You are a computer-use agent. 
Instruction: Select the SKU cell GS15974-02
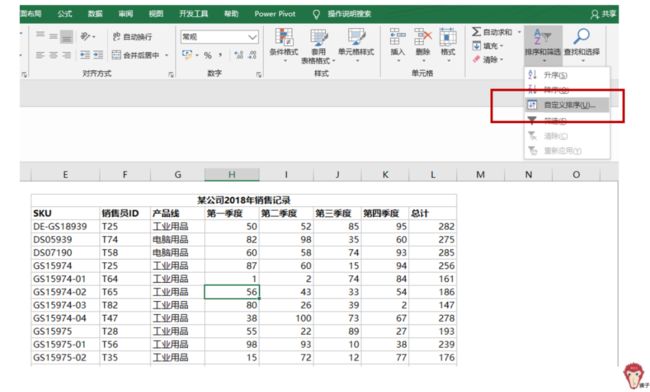(65, 292)
